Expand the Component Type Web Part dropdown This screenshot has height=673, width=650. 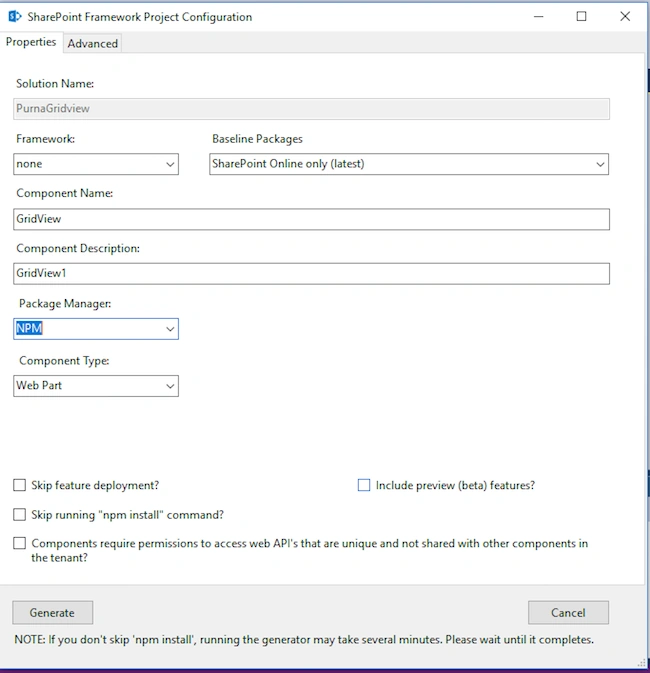[x=170, y=386]
